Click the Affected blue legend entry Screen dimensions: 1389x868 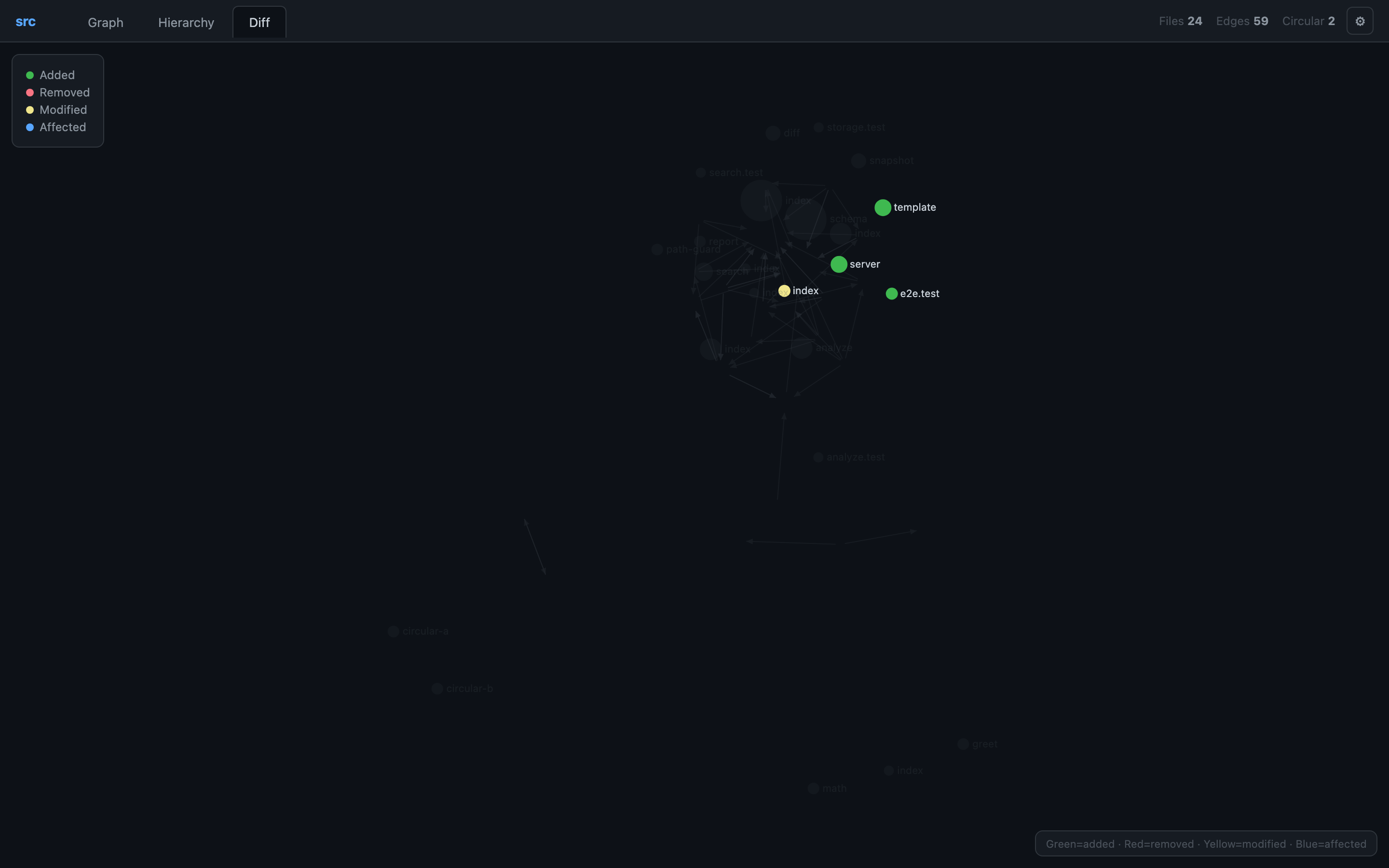click(56, 127)
